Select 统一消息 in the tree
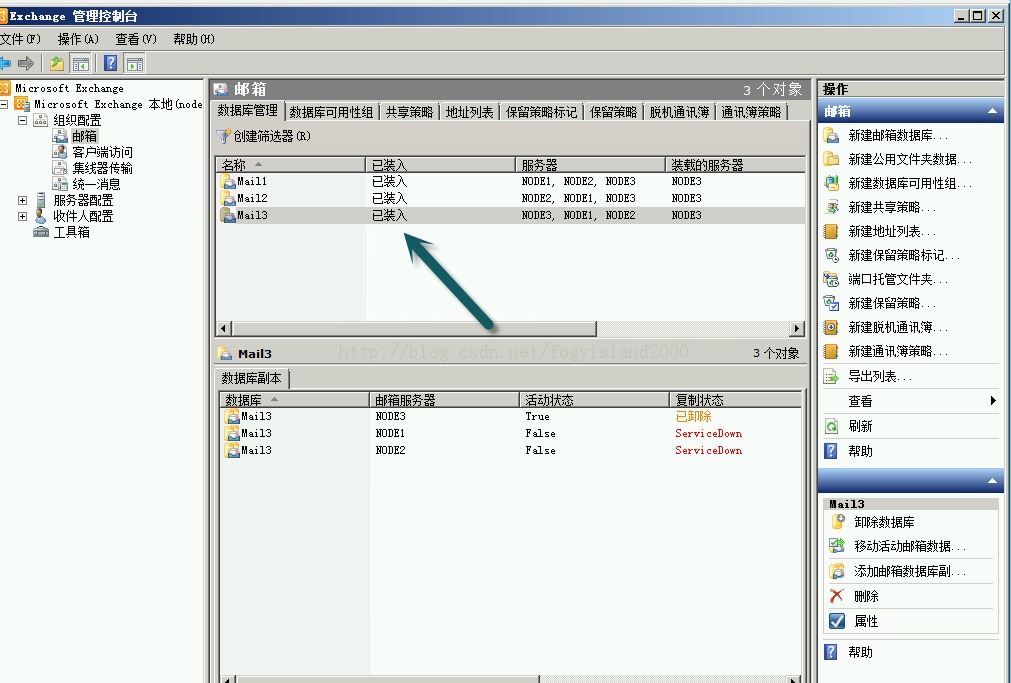The height and width of the screenshot is (683, 1011). 96,184
